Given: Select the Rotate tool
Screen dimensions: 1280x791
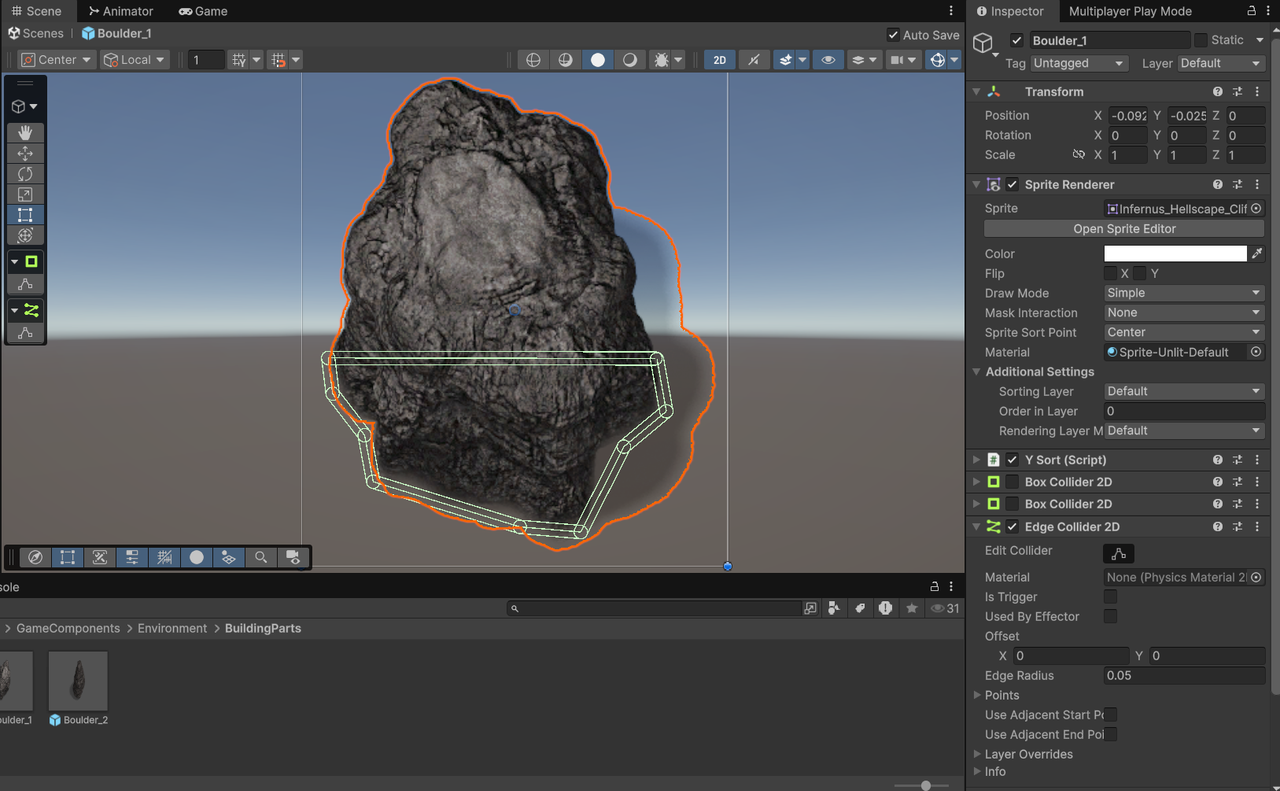Looking at the screenshot, I should pos(25,174).
